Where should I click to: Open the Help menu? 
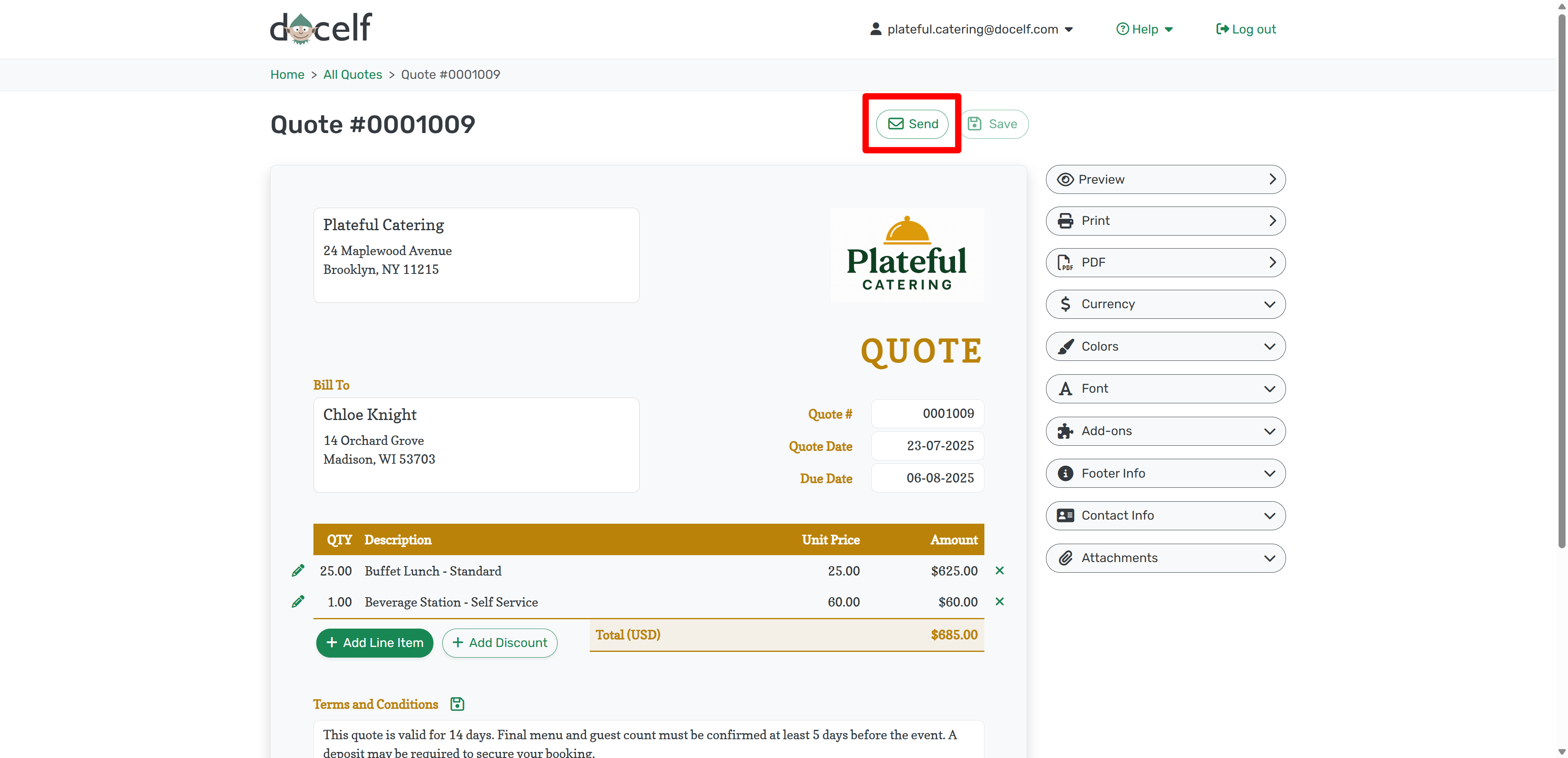(x=1144, y=29)
